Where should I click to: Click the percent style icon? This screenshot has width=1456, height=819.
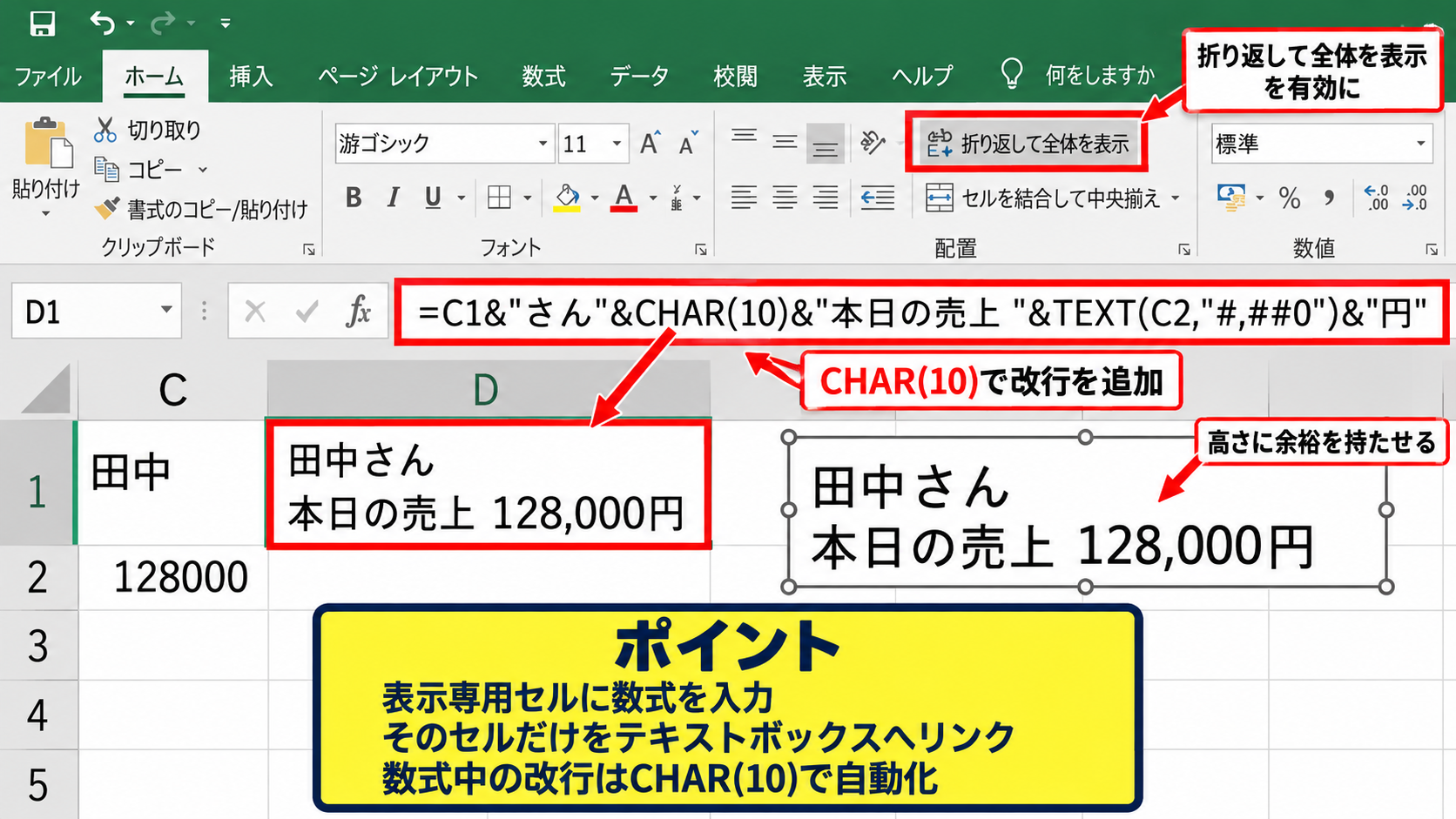(x=1290, y=198)
